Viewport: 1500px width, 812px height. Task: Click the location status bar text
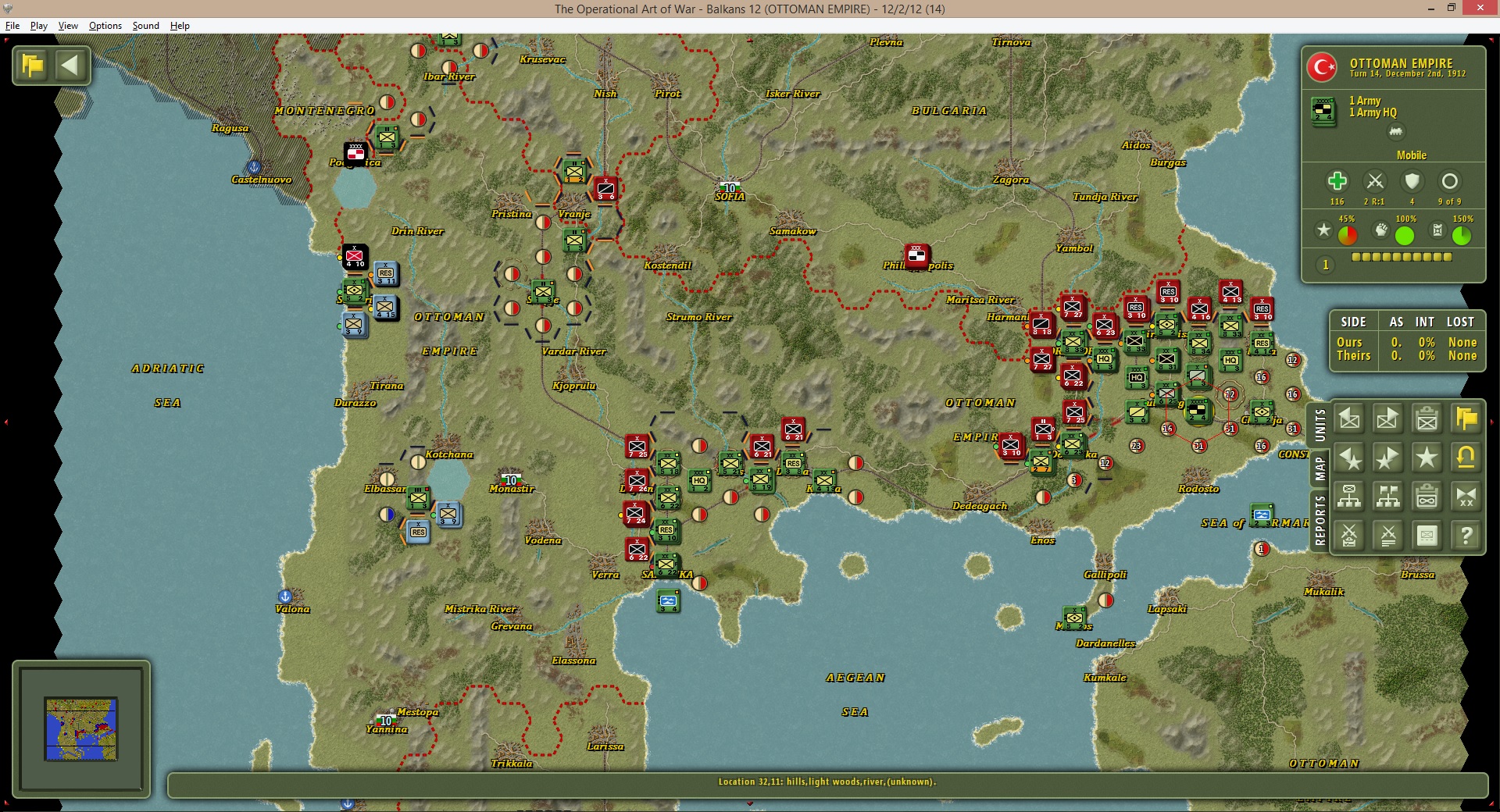click(827, 782)
